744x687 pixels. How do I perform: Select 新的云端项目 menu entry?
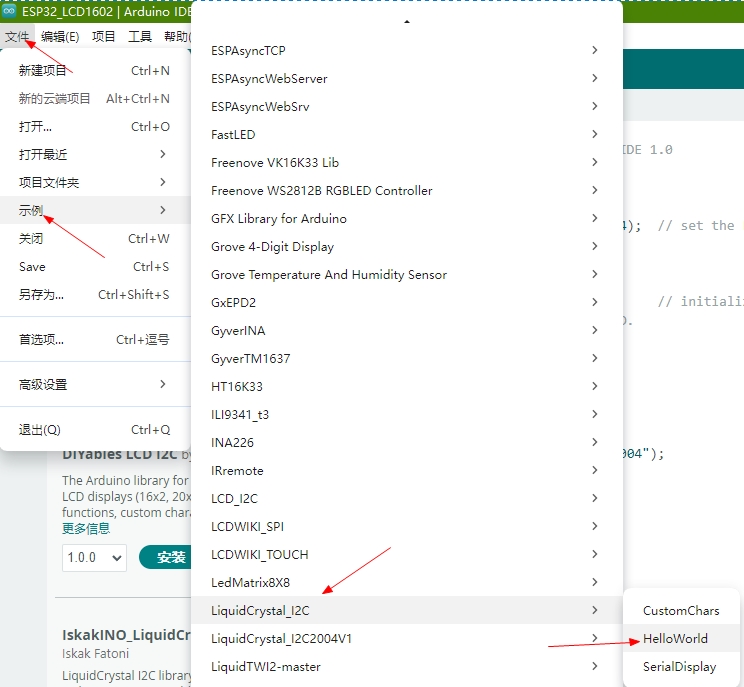click(x=95, y=99)
